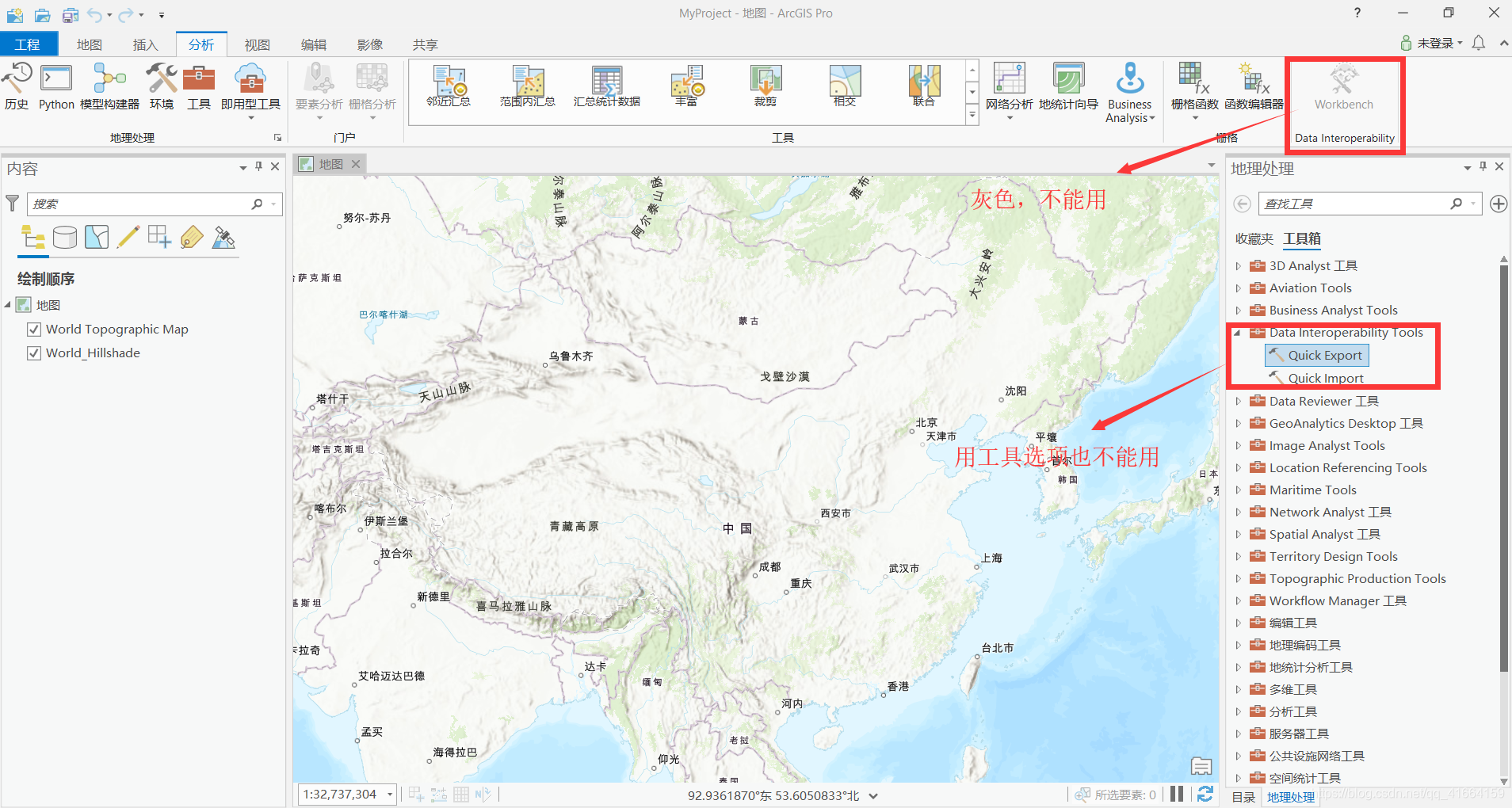
Task: Toggle World_Hillshade layer visibility
Action: pyautogui.click(x=34, y=353)
